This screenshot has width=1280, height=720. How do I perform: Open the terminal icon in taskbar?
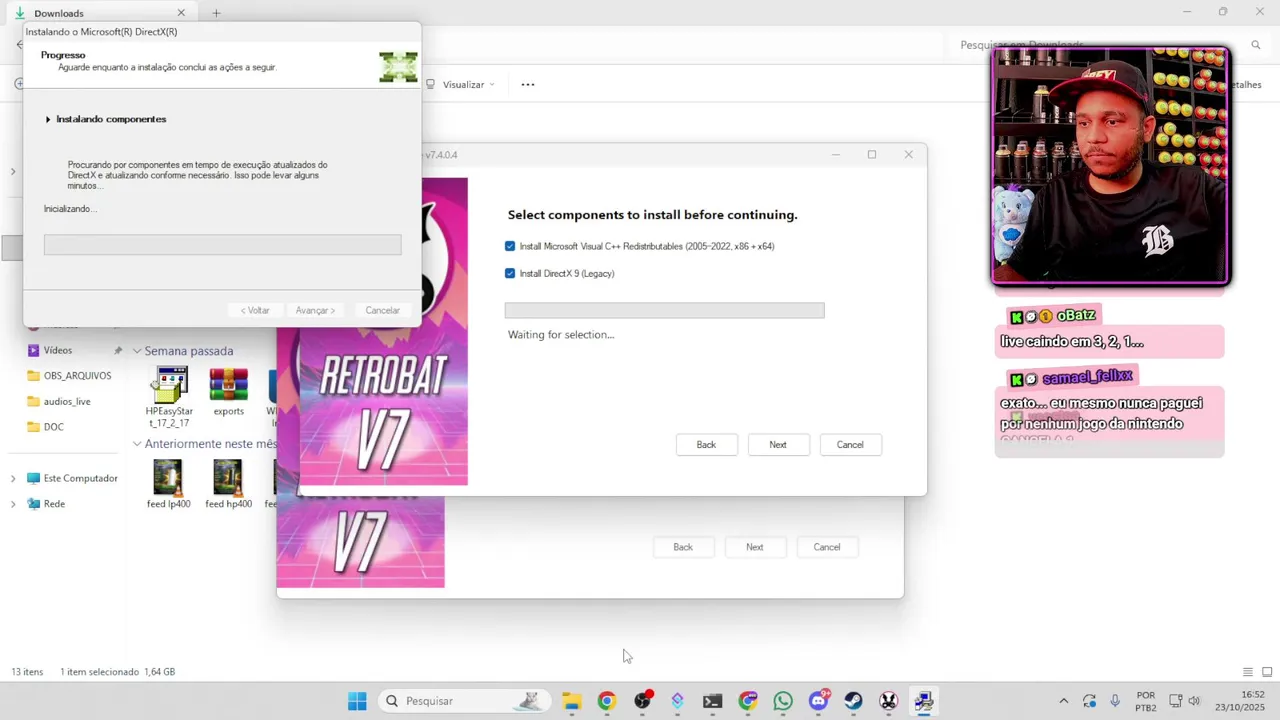(713, 701)
